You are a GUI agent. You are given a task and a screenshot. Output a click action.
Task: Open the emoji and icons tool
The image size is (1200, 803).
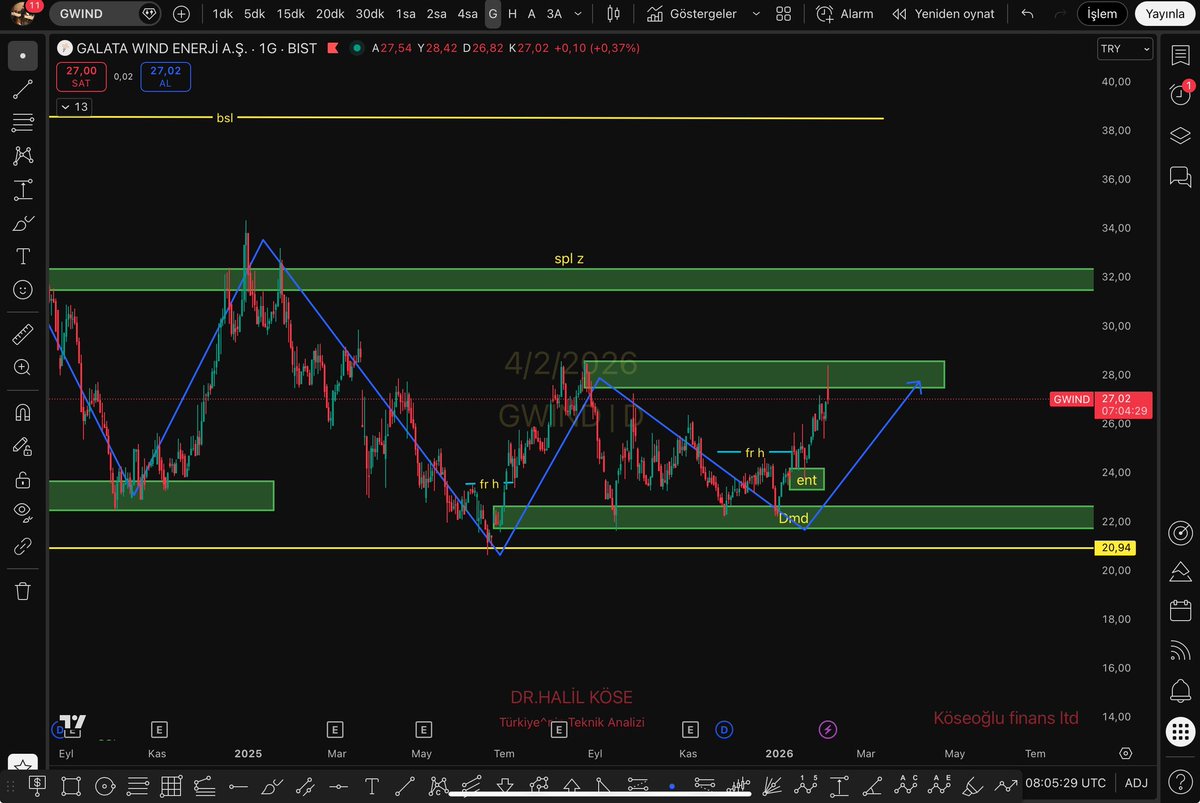point(22,289)
